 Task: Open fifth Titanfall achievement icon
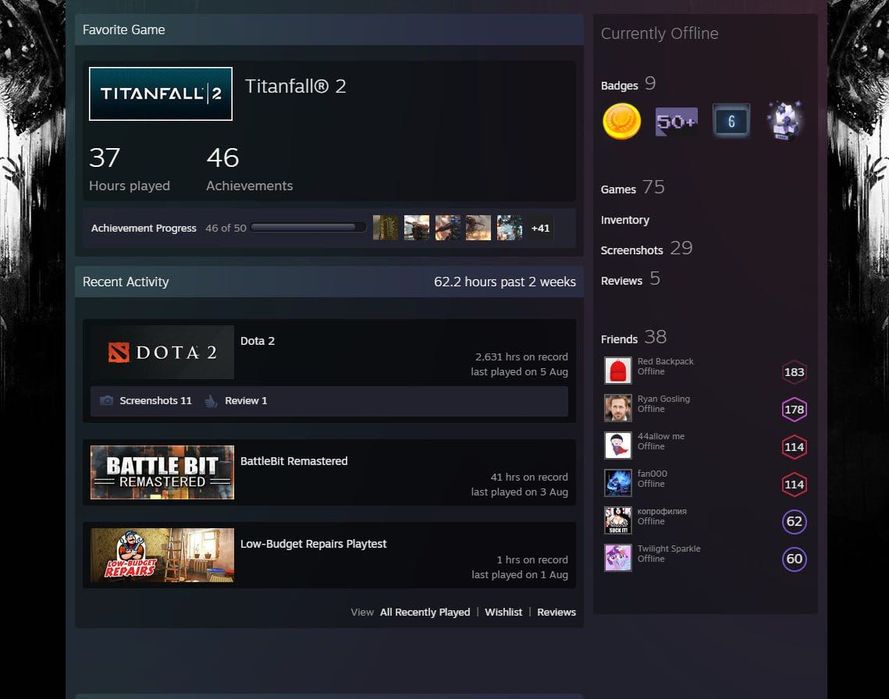coord(509,228)
